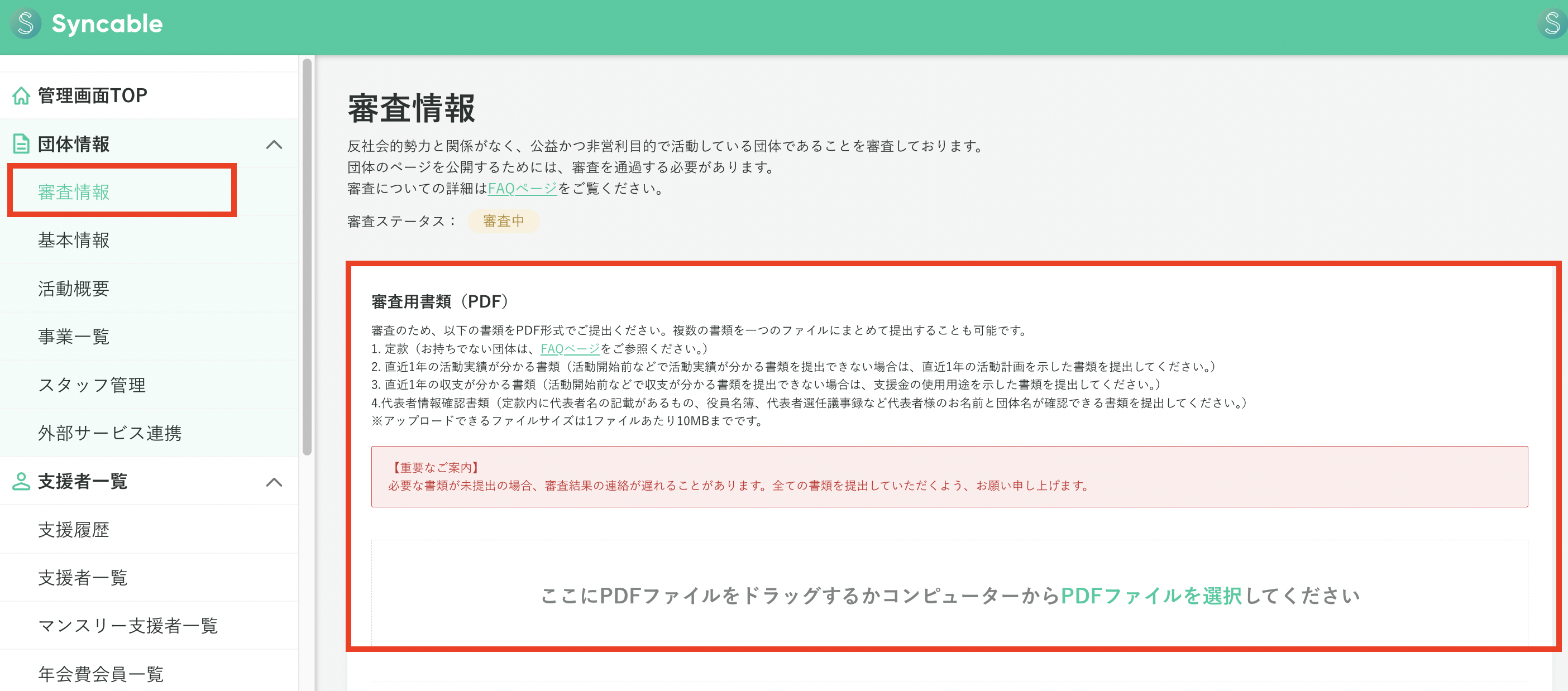The width and height of the screenshot is (1568, 691).
Task: Open the 基本情報 menu item
Action: tap(74, 240)
